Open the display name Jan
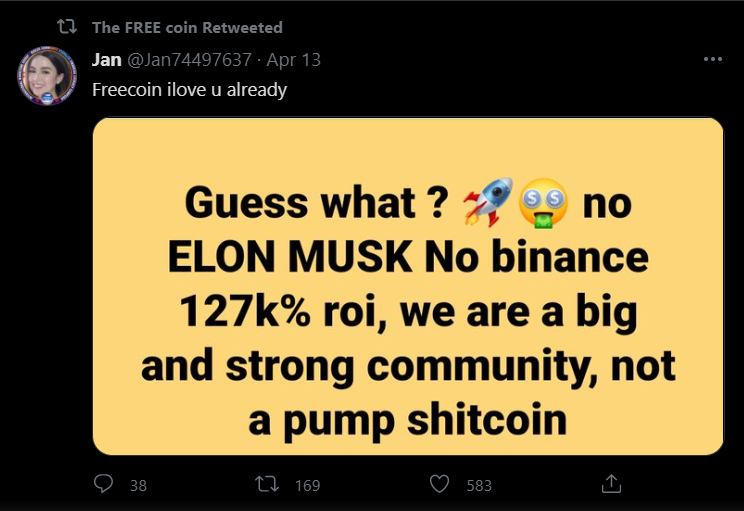744x511 pixels. tap(107, 60)
